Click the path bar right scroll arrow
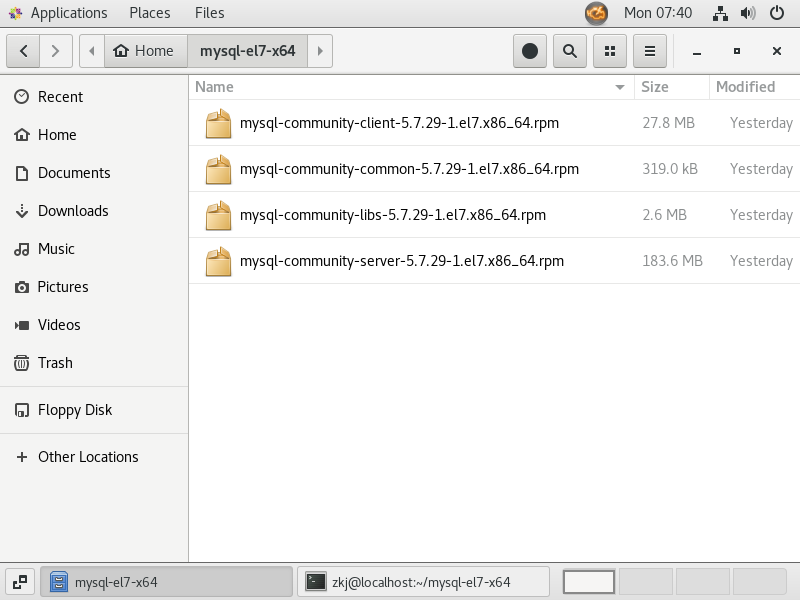 [x=320, y=51]
